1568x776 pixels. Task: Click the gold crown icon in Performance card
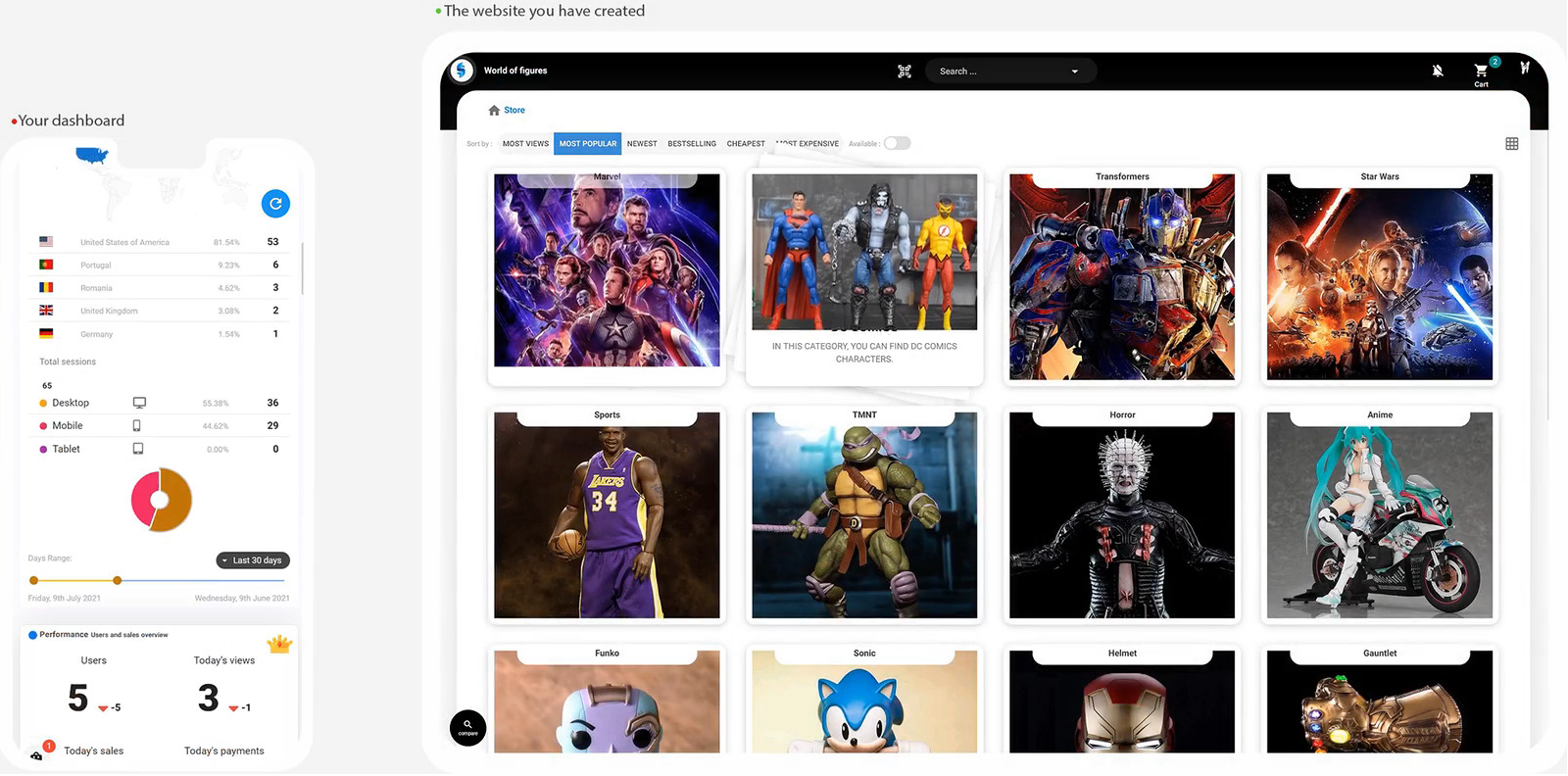[280, 644]
